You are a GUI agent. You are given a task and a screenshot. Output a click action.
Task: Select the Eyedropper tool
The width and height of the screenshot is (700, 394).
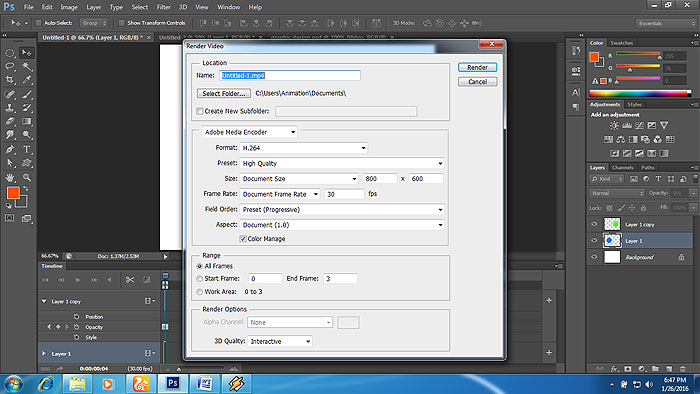point(27,80)
